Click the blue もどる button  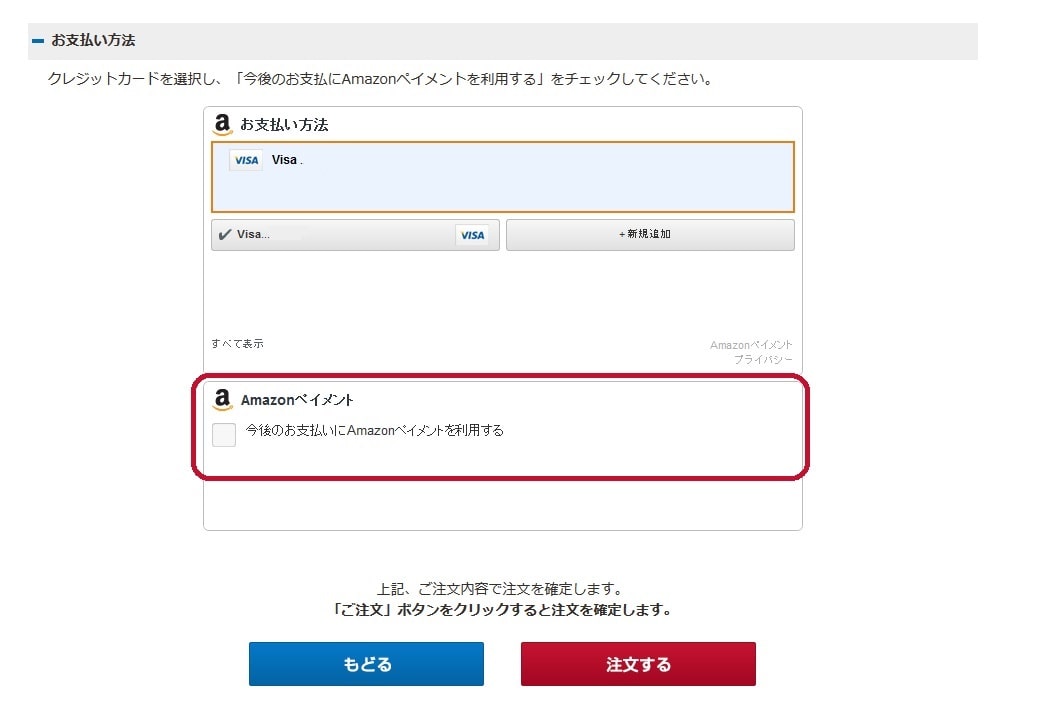[367, 664]
